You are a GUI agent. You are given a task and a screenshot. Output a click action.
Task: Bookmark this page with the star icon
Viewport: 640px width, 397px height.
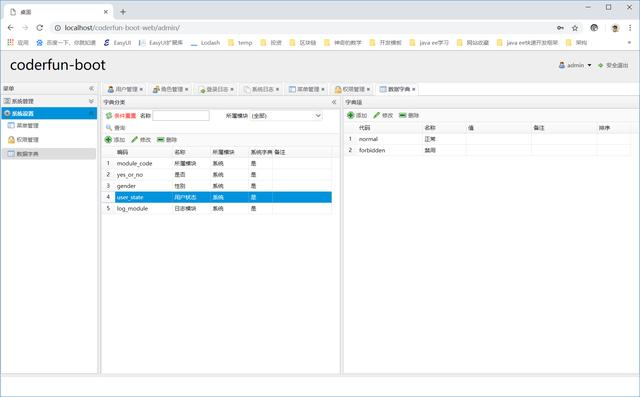point(575,28)
